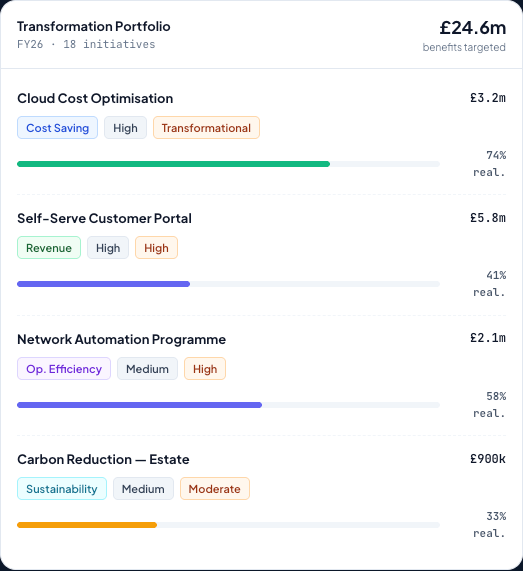The width and height of the screenshot is (523, 571).
Task: Select orange High tag under Self-Serve Portal
Action: tap(156, 248)
